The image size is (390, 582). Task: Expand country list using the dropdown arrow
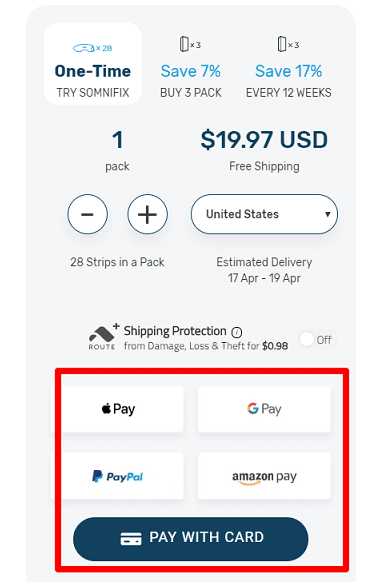(x=327, y=214)
